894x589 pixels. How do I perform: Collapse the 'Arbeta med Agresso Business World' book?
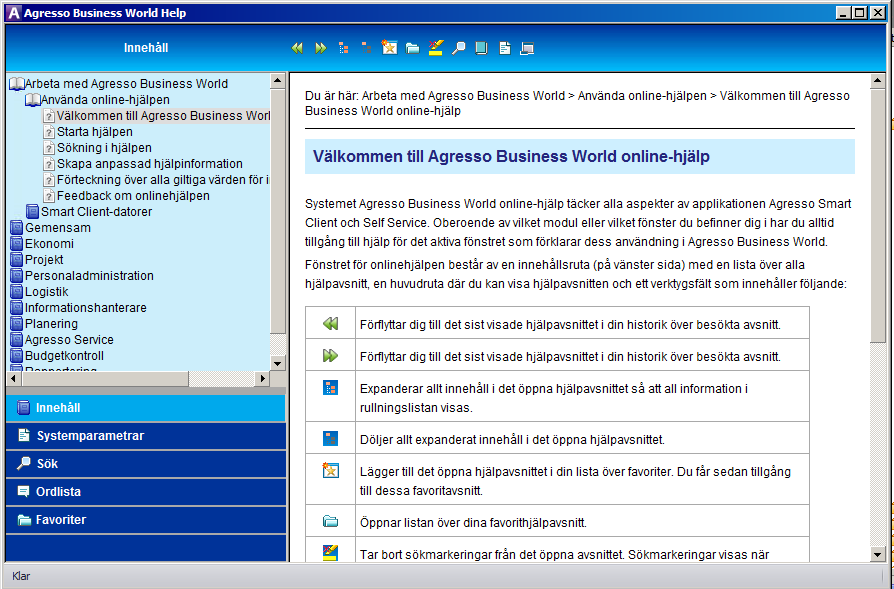click(17, 84)
